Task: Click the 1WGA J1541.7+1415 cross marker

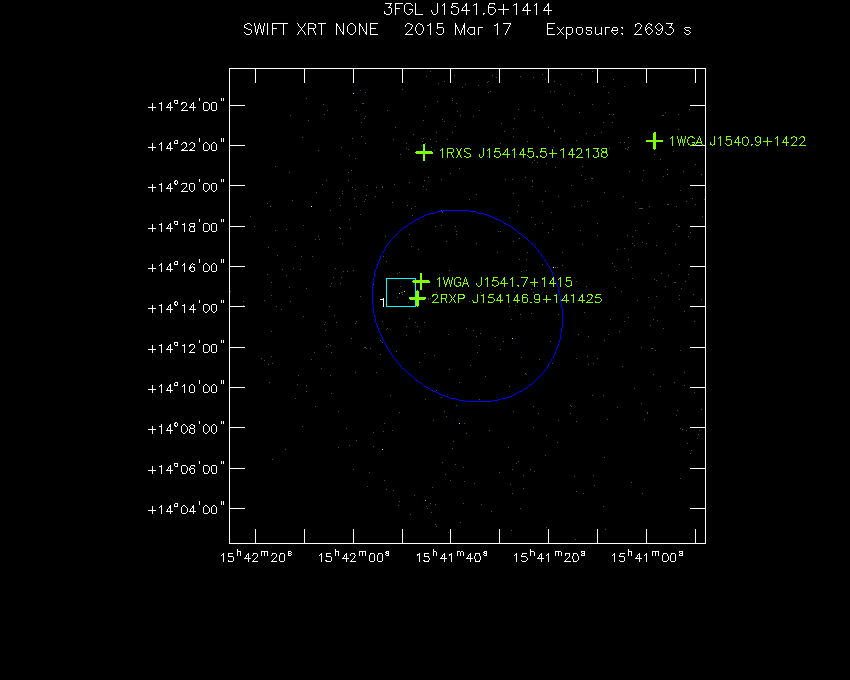Action: pyautogui.click(x=421, y=282)
